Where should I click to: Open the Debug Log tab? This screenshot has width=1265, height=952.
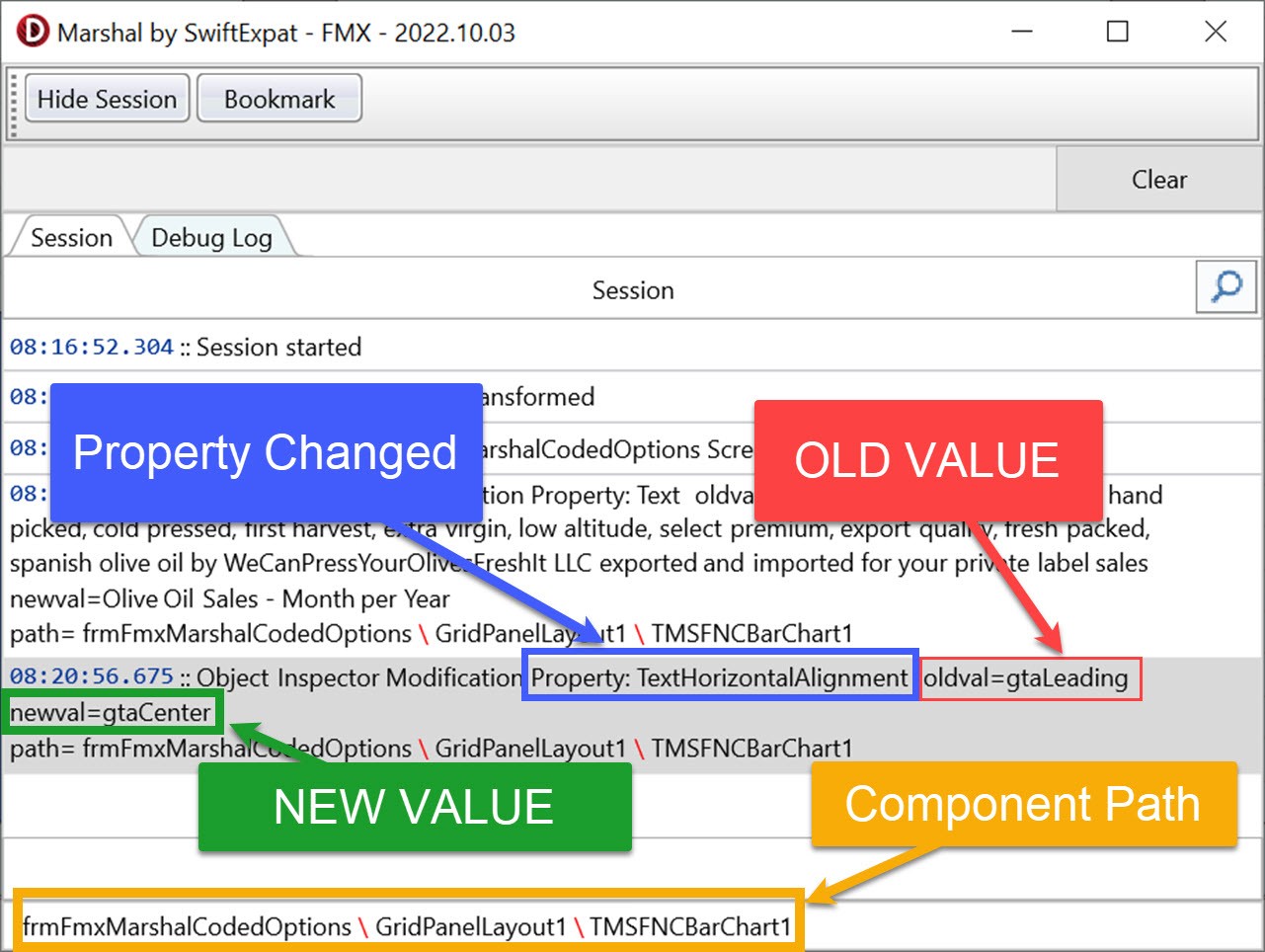point(212,238)
